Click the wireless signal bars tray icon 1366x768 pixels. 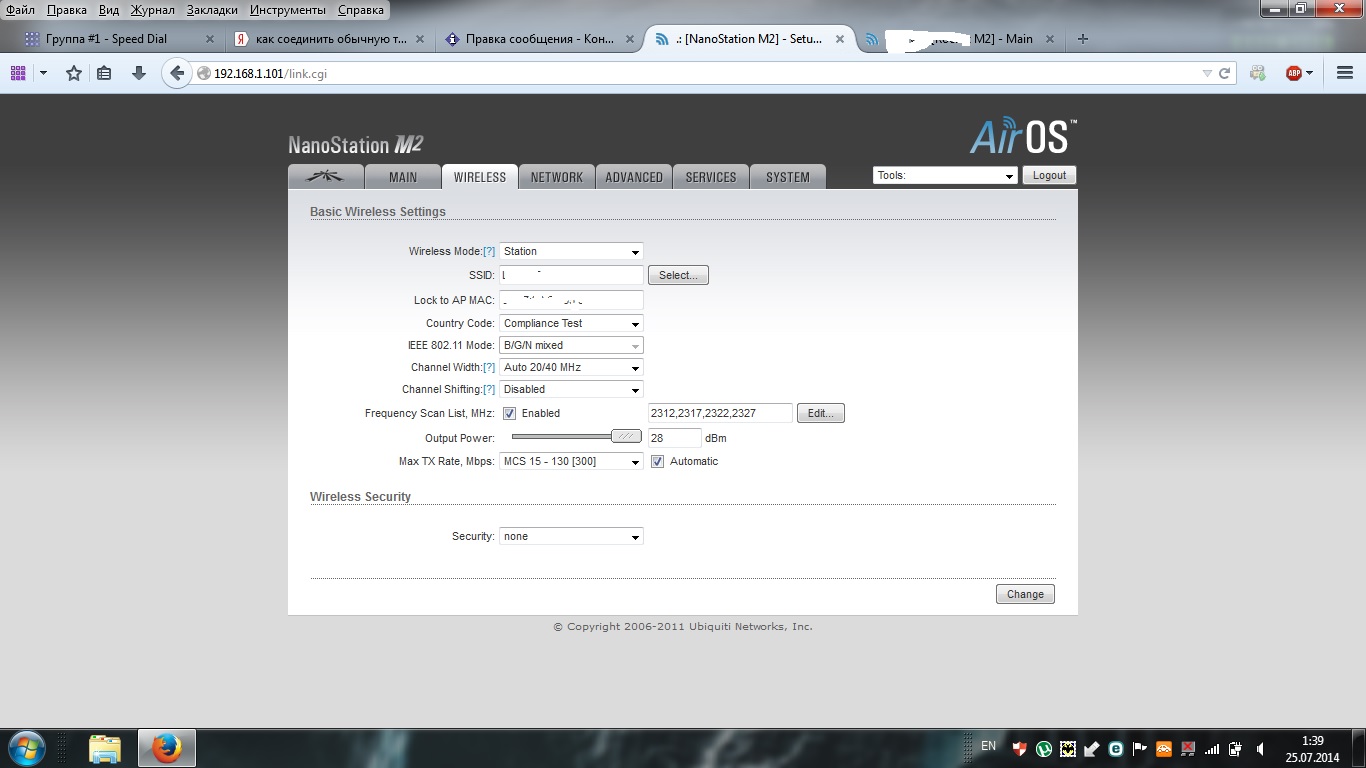[1212, 748]
